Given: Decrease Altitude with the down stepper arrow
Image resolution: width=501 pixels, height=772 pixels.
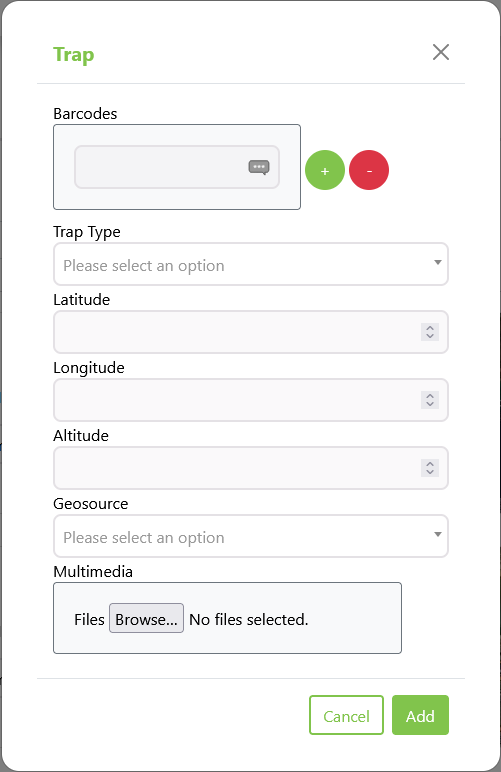Looking at the screenshot, I should (x=430, y=472).
